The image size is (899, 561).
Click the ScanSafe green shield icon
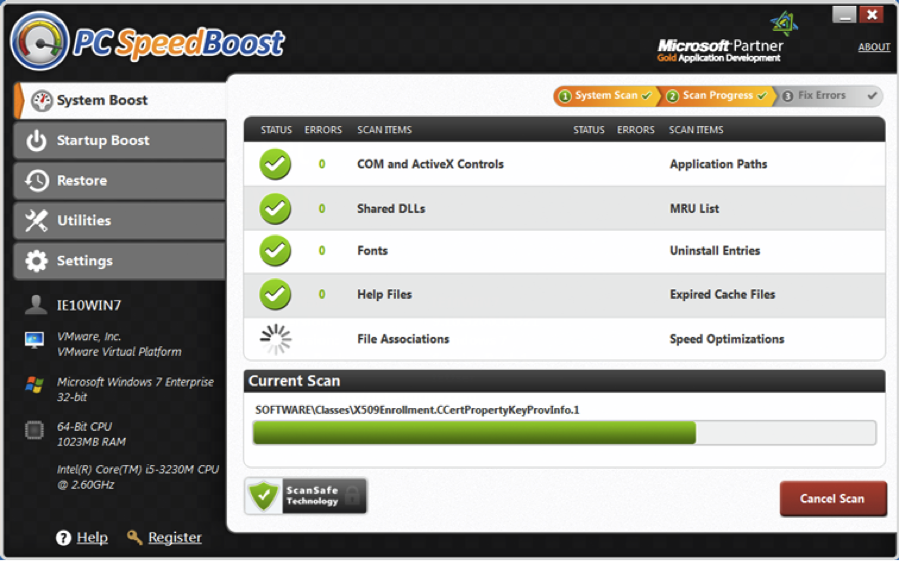coord(264,496)
